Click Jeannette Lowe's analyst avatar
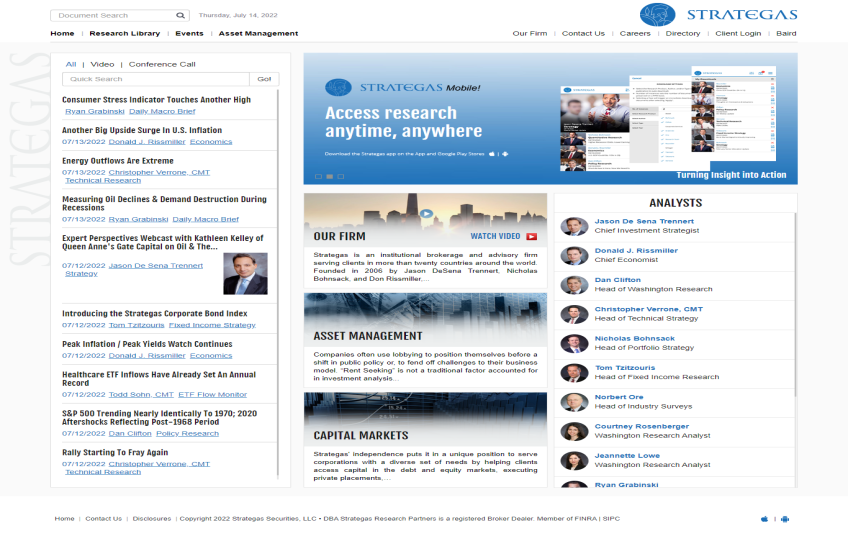The height and width of the screenshot is (536, 848). tap(574, 460)
